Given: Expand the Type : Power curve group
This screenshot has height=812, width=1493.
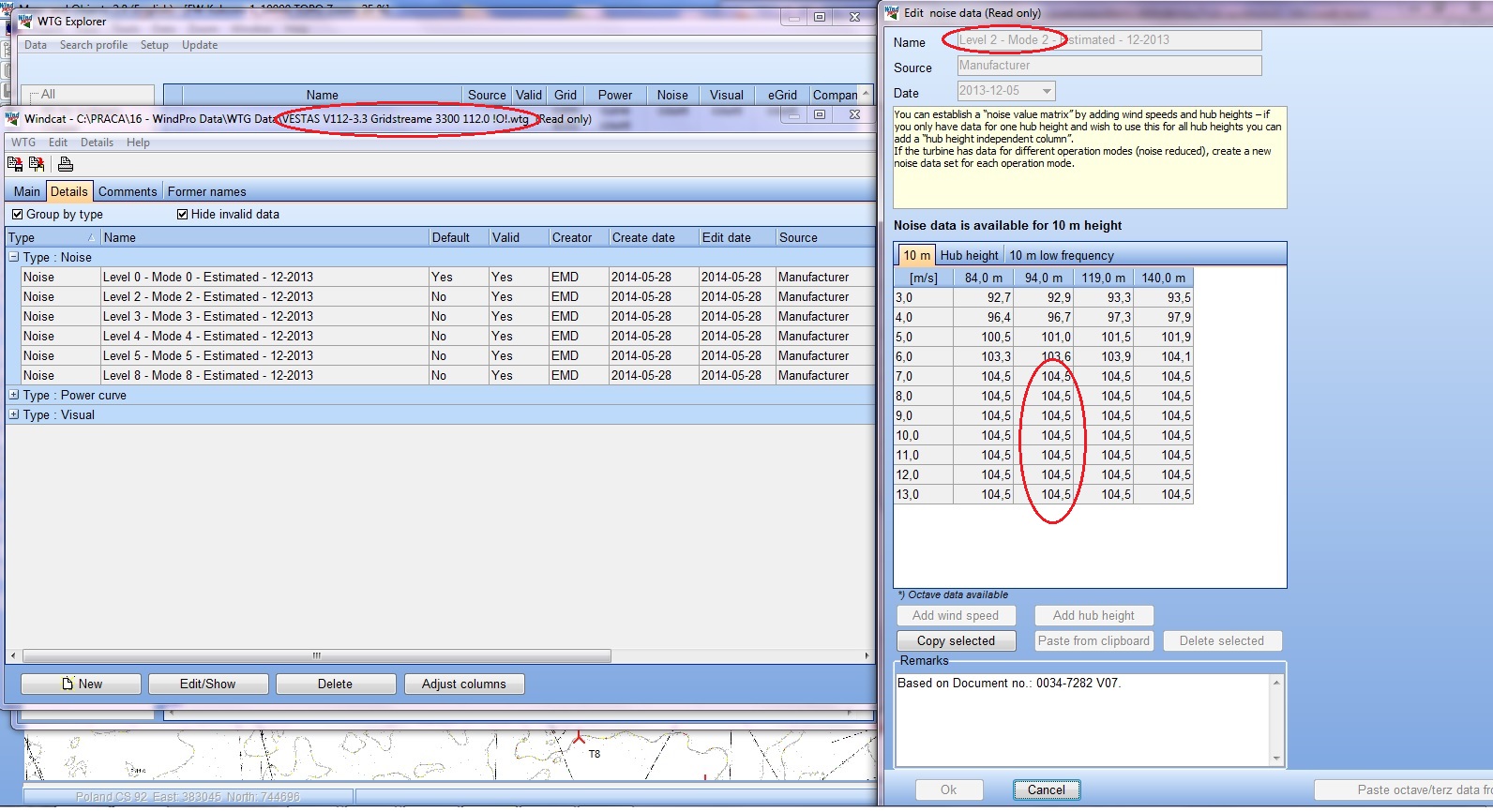Looking at the screenshot, I should 14,395.
